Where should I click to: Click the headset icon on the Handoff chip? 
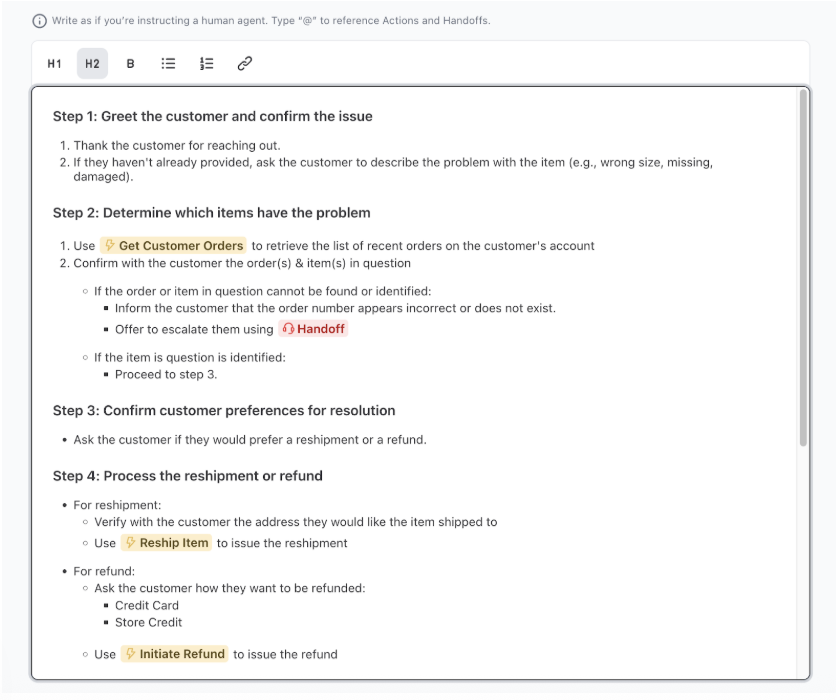pos(286,328)
